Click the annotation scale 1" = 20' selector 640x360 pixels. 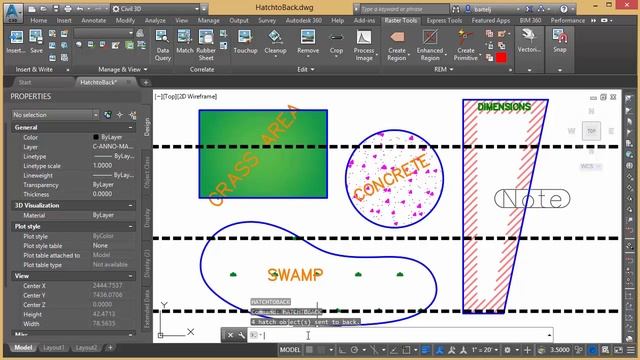[484, 350]
